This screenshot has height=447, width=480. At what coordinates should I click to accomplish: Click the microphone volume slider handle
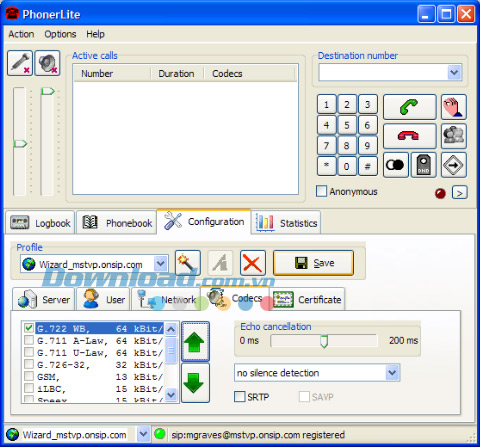(x=20, y=144)
